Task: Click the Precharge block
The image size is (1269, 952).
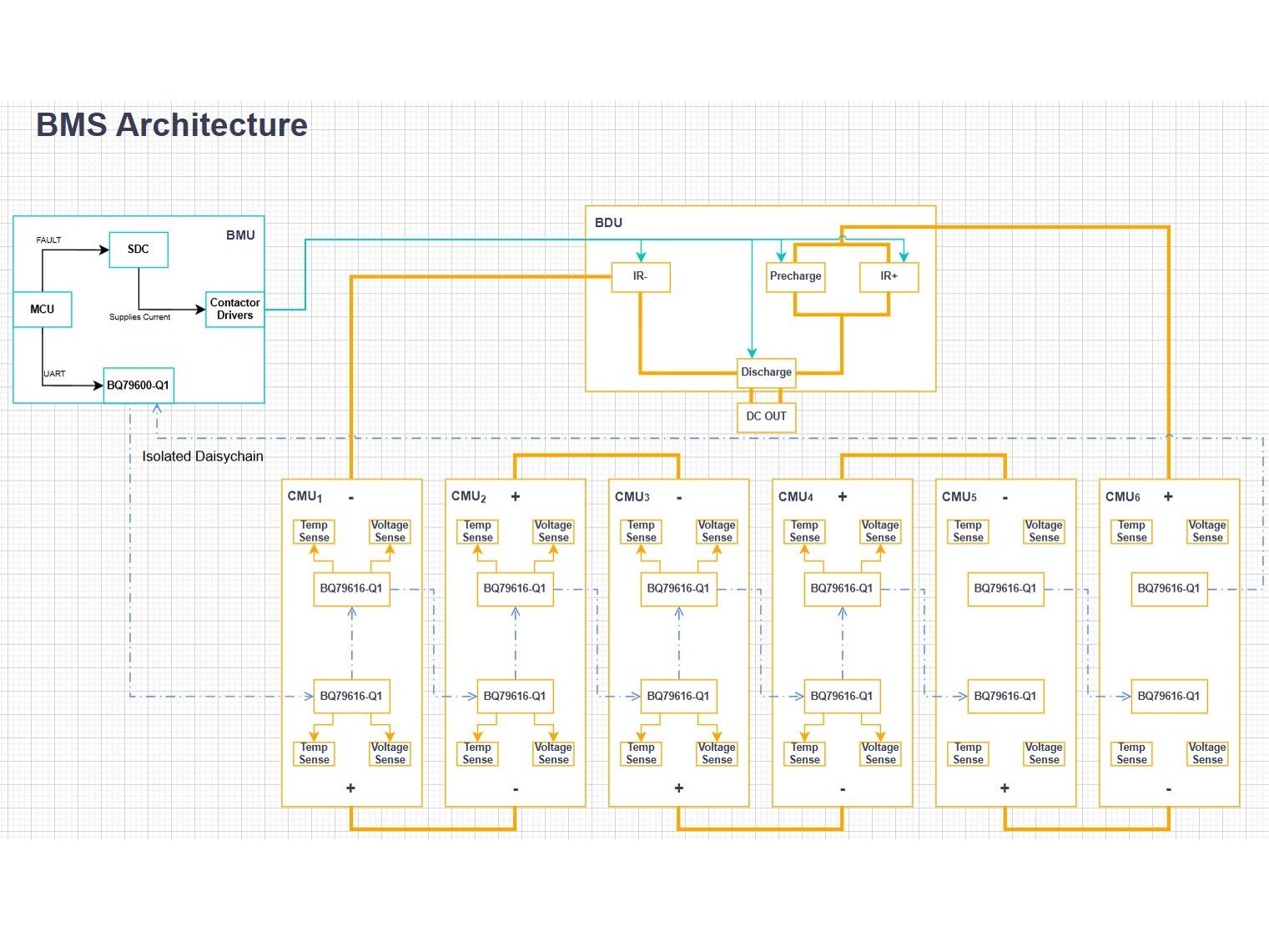Action: tap(795, 276)
